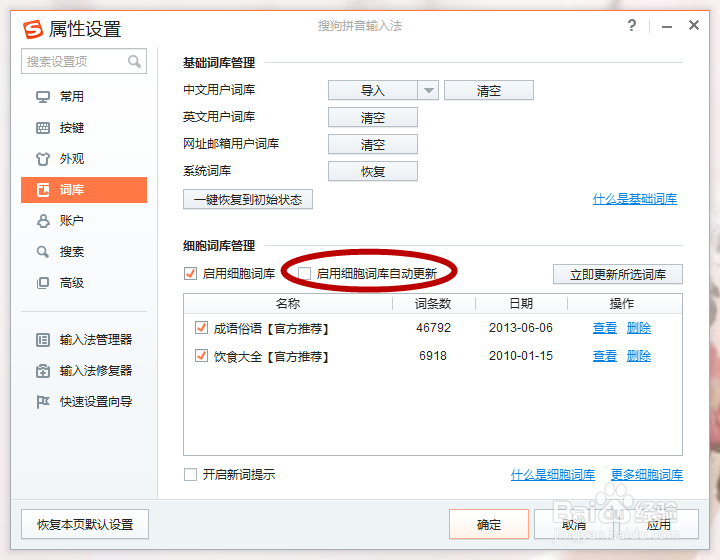The width and height of the screenshot is (720, 560).
Task: Sort by the 名称 column header
Action: [x=288, y=303]
